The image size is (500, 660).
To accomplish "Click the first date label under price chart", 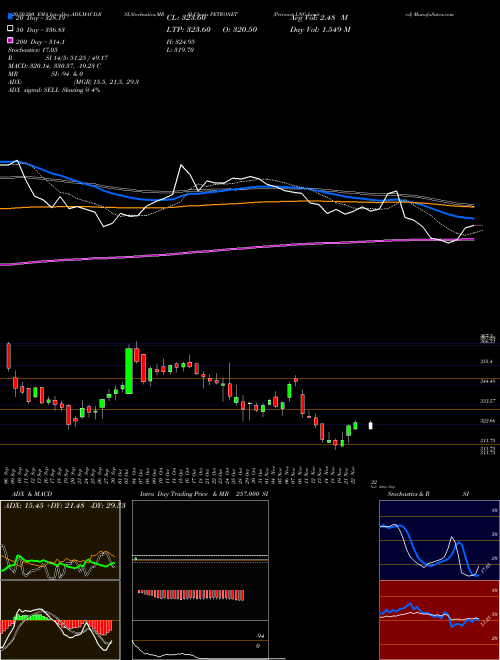I will click(8, 475).
